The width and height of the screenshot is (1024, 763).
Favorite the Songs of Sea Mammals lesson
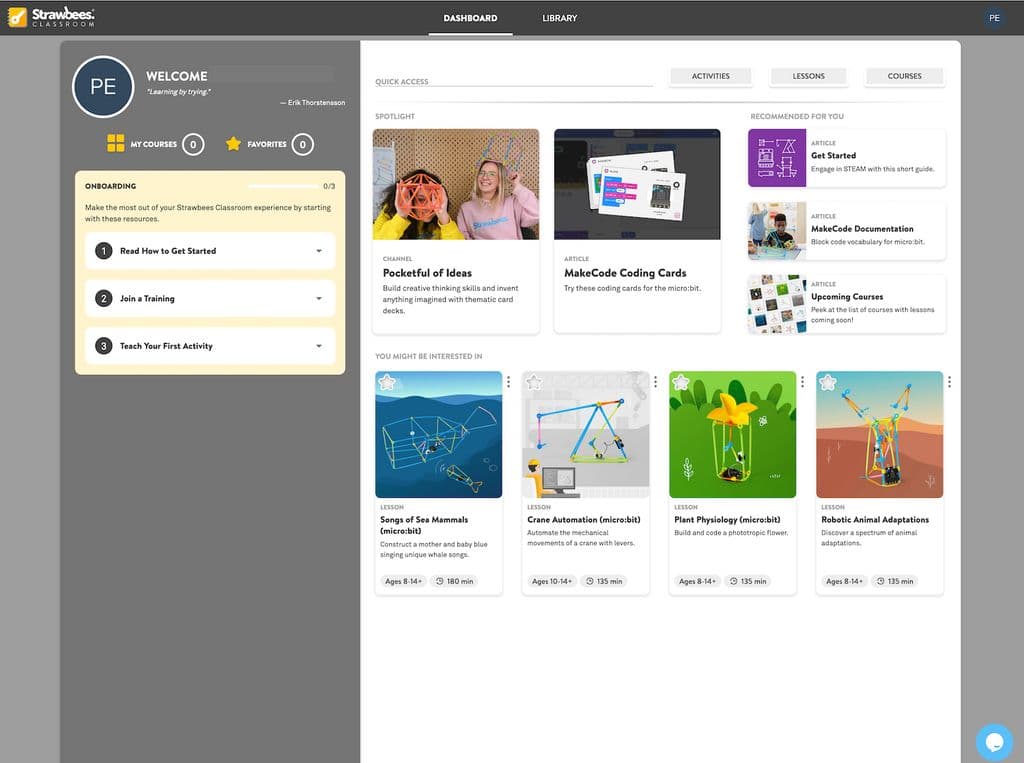pyautogui.click(x=388, y=383)
